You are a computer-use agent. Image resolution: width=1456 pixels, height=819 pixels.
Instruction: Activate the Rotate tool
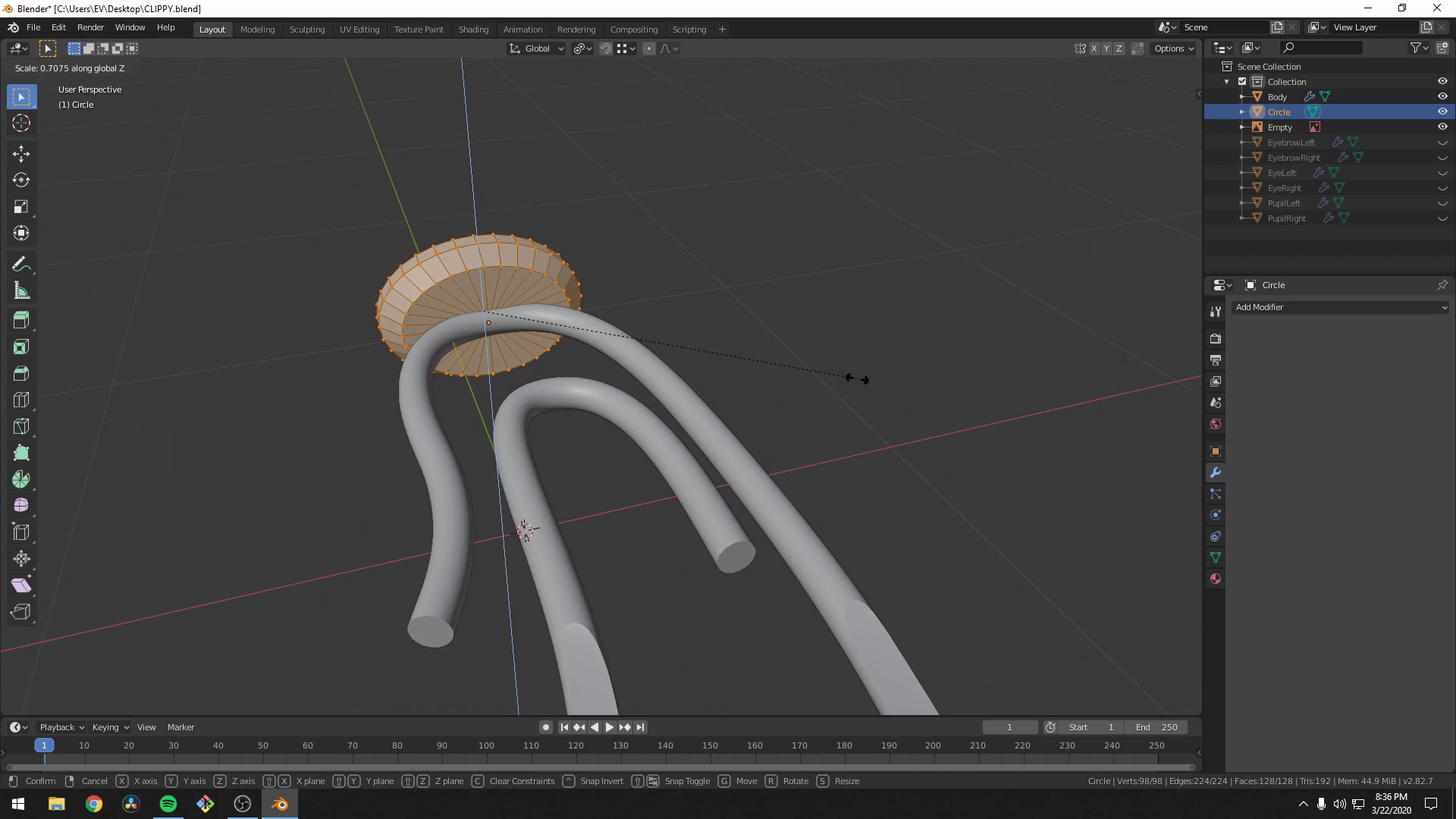[x=20, y=180]
